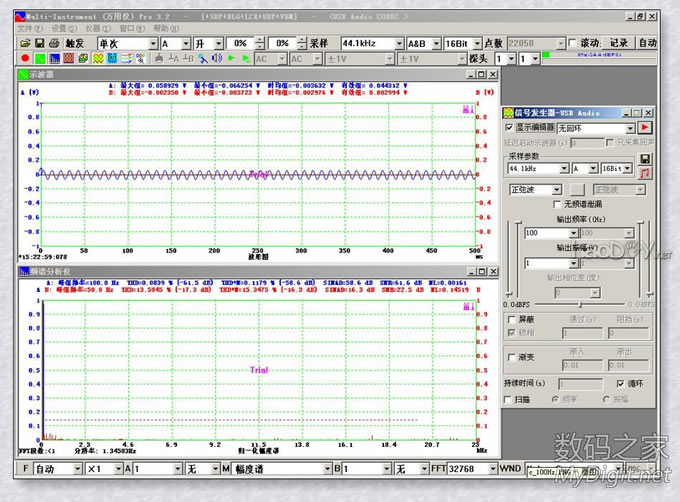
Task: Click the save floppy icon in signal generator
Action: click(645, 159)
